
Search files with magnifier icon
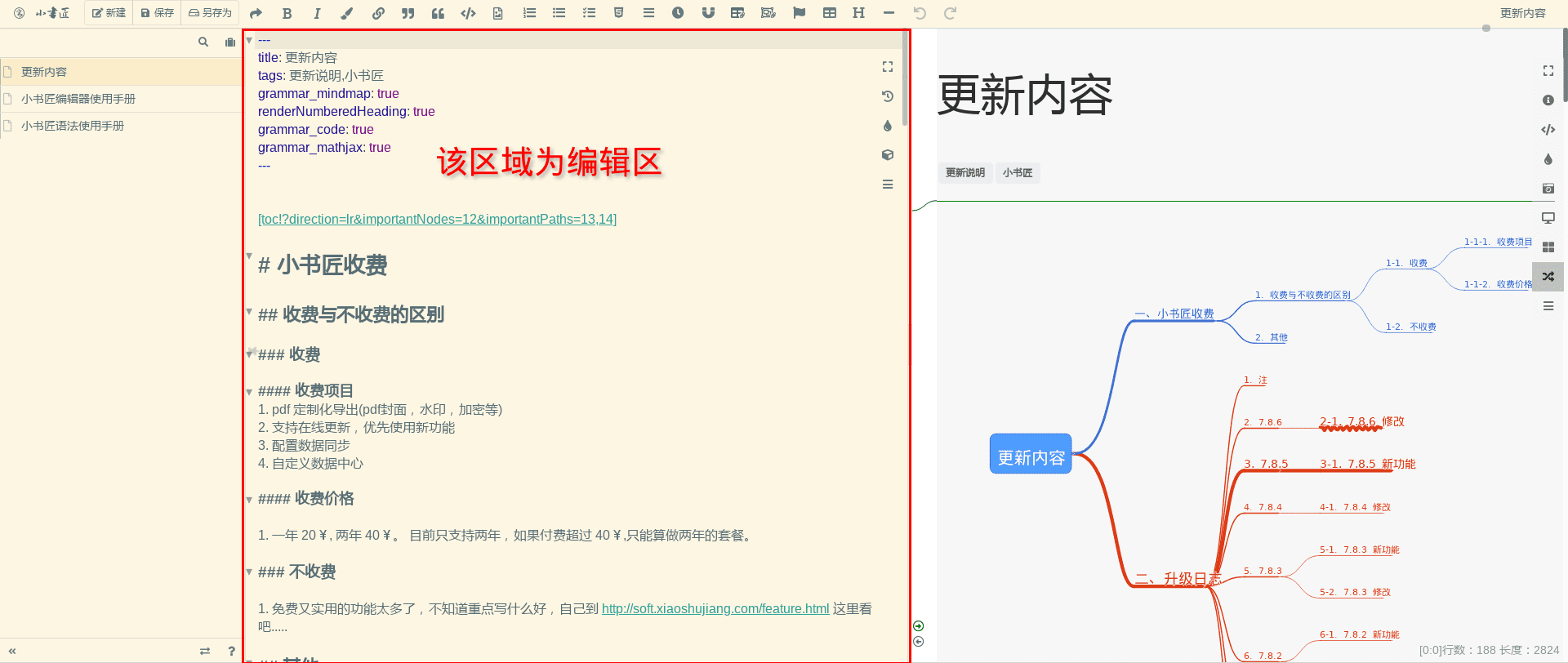(203, 42)
